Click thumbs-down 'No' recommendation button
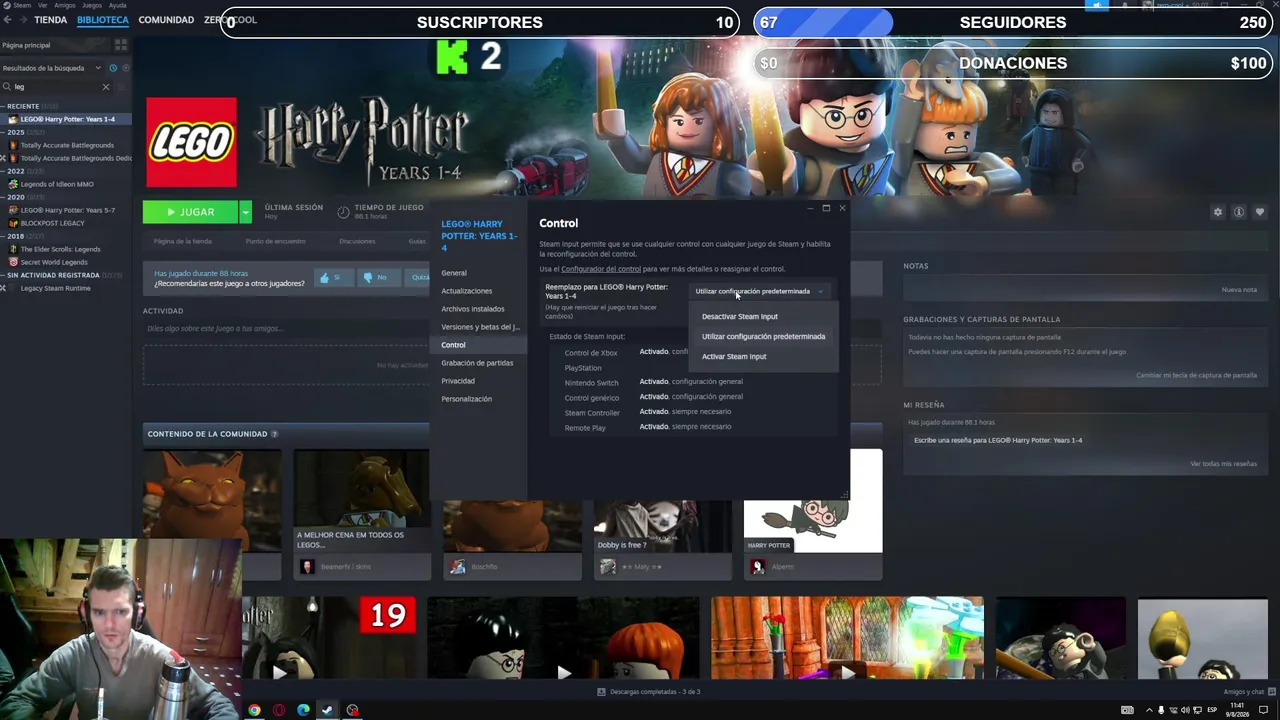Image resolution: width=1280 pixels, height=720 pixels. coord(377,277)
